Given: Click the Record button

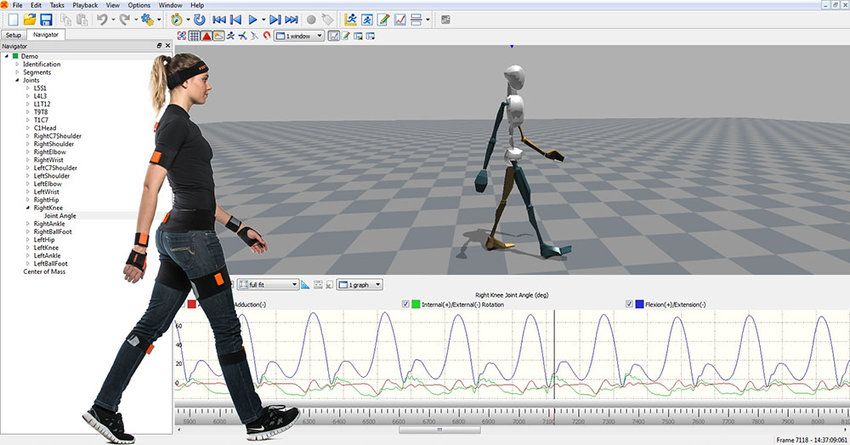Looking at the screenshot, I should pyautogui.click(x=311, y=19).
